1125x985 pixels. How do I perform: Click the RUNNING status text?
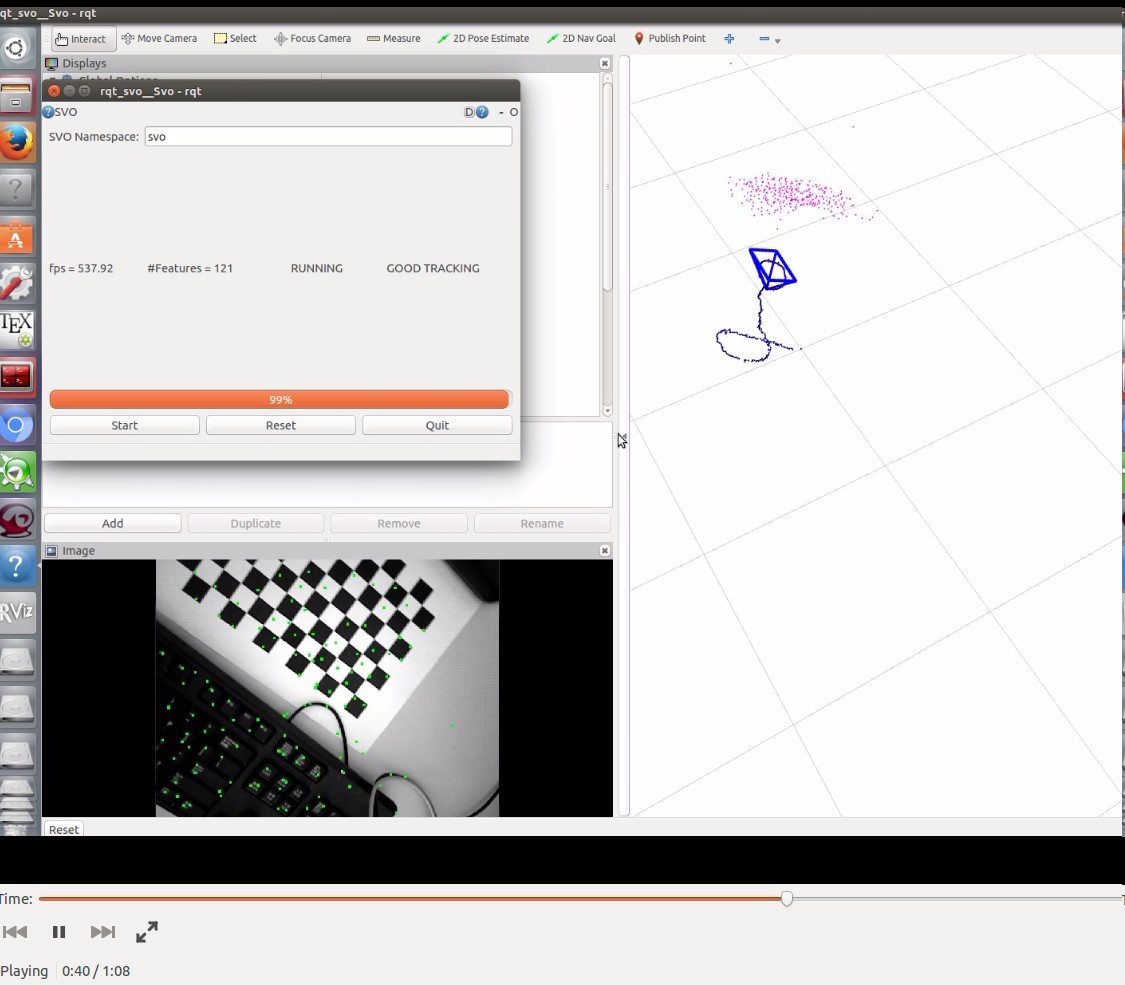pos(316,268)
